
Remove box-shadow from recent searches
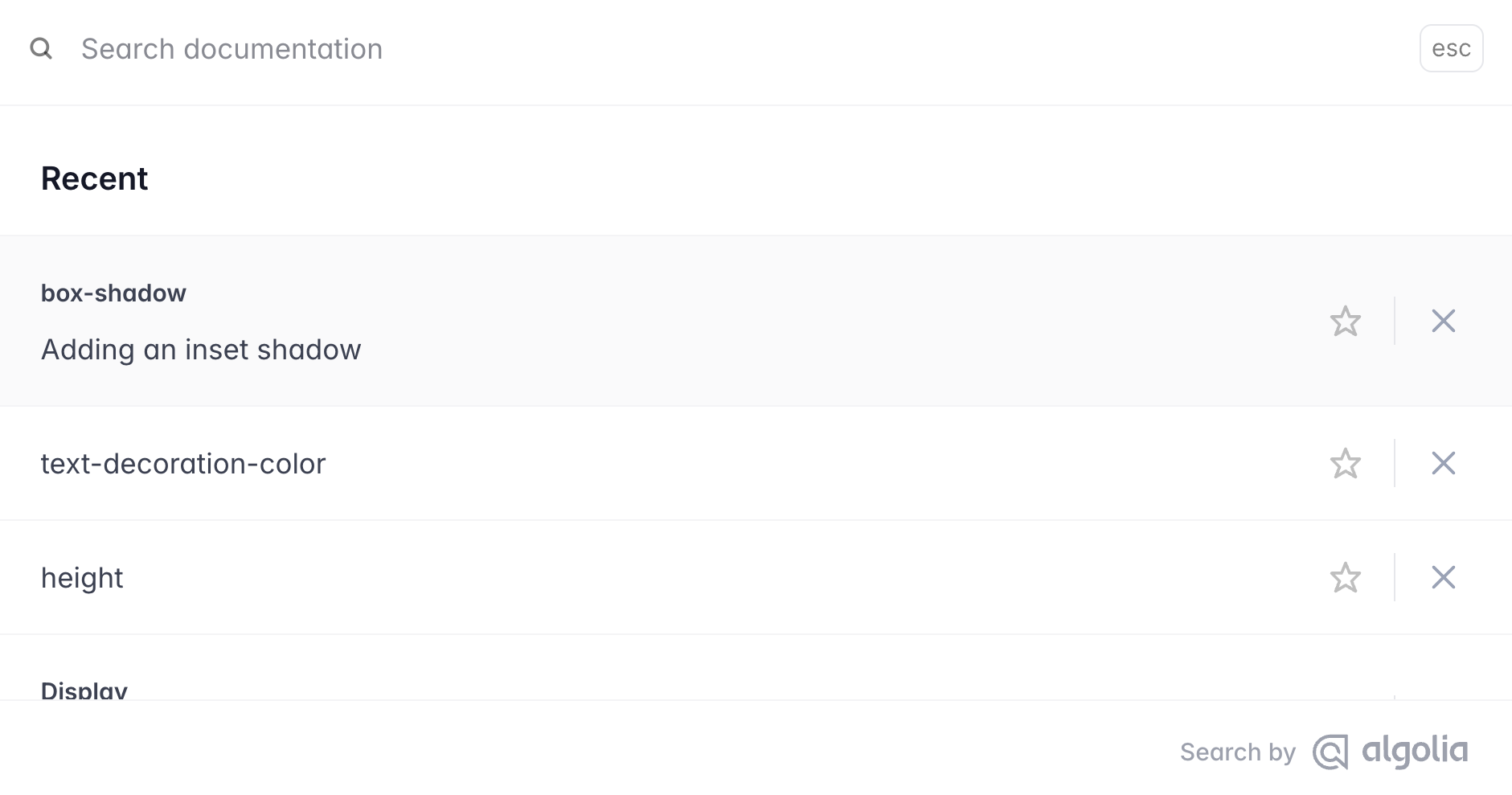pyautogui.click(x=1443, y=322)
